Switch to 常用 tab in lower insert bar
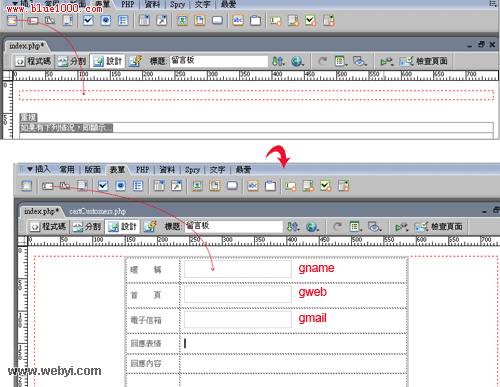The image size is (500, 387). coord(67,169)
